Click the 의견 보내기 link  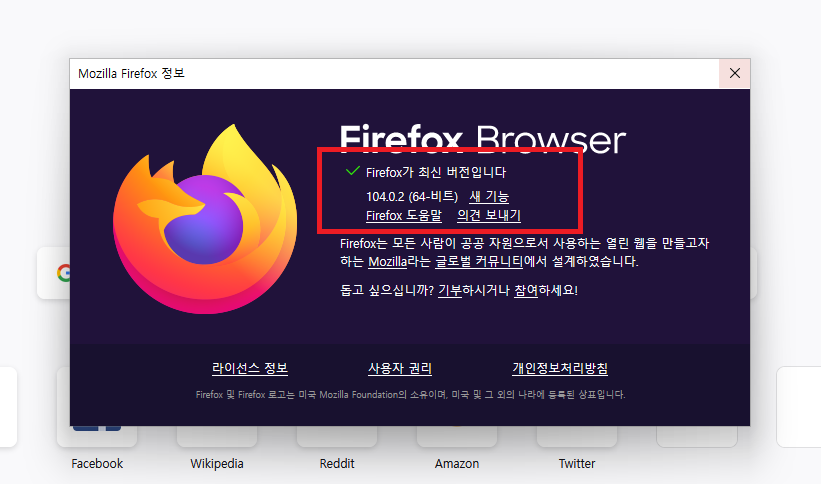[x=489, y=215]
